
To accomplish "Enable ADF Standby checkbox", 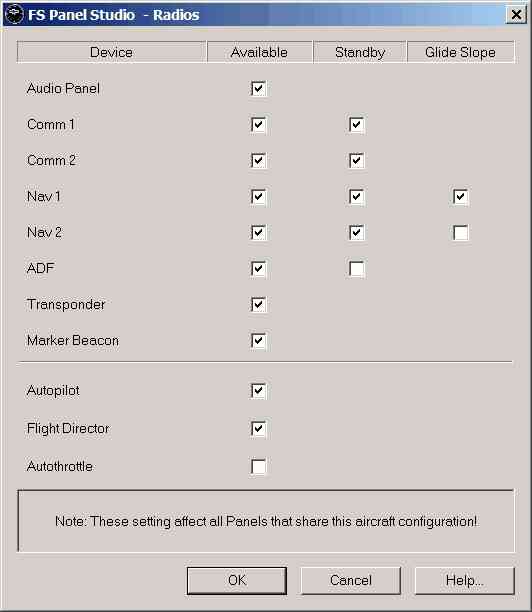I will point(356,269).
